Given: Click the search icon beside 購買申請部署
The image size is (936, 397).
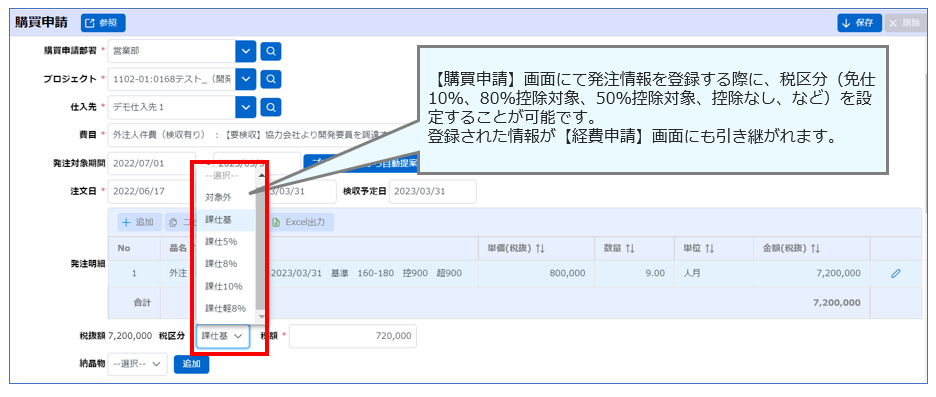Looking at the screenshot, I should [270, 51].
